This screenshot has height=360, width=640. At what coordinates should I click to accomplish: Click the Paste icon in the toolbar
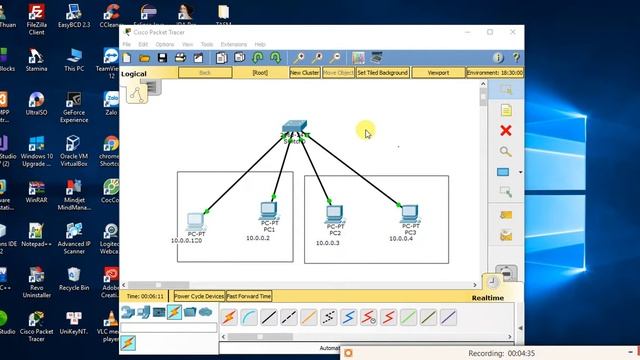[x=240, y=58]
